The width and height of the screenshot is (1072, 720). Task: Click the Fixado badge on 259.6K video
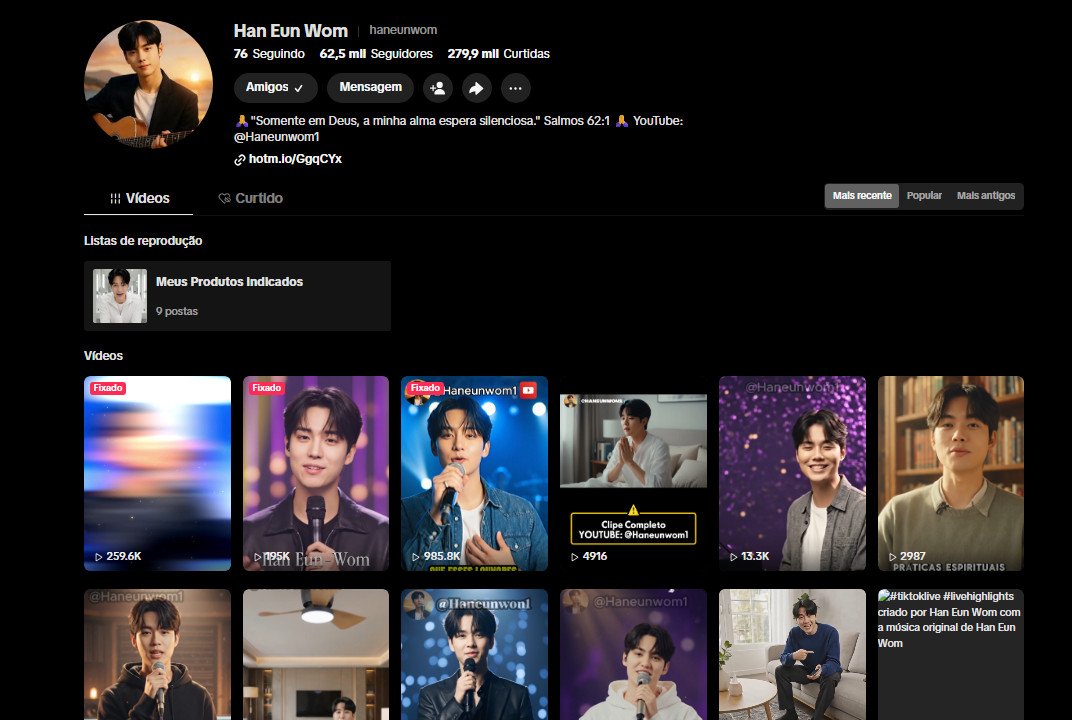pyautogui.click(x=108, y=388)
